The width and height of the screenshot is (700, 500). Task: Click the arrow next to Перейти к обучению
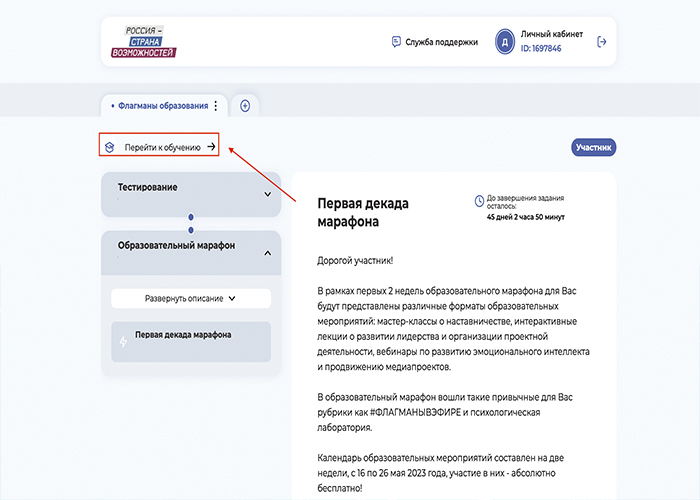pyautogui.click(x=211, y=146)
